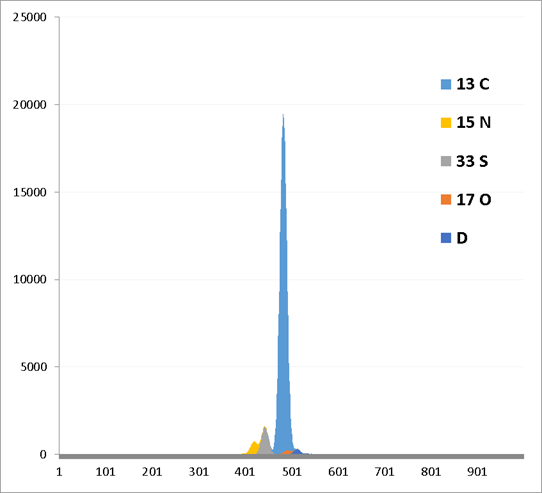Viewport: 542px width, 493px height.
Task: Select the D legend label
Action: pyautogui.click(x=462, y=238)
